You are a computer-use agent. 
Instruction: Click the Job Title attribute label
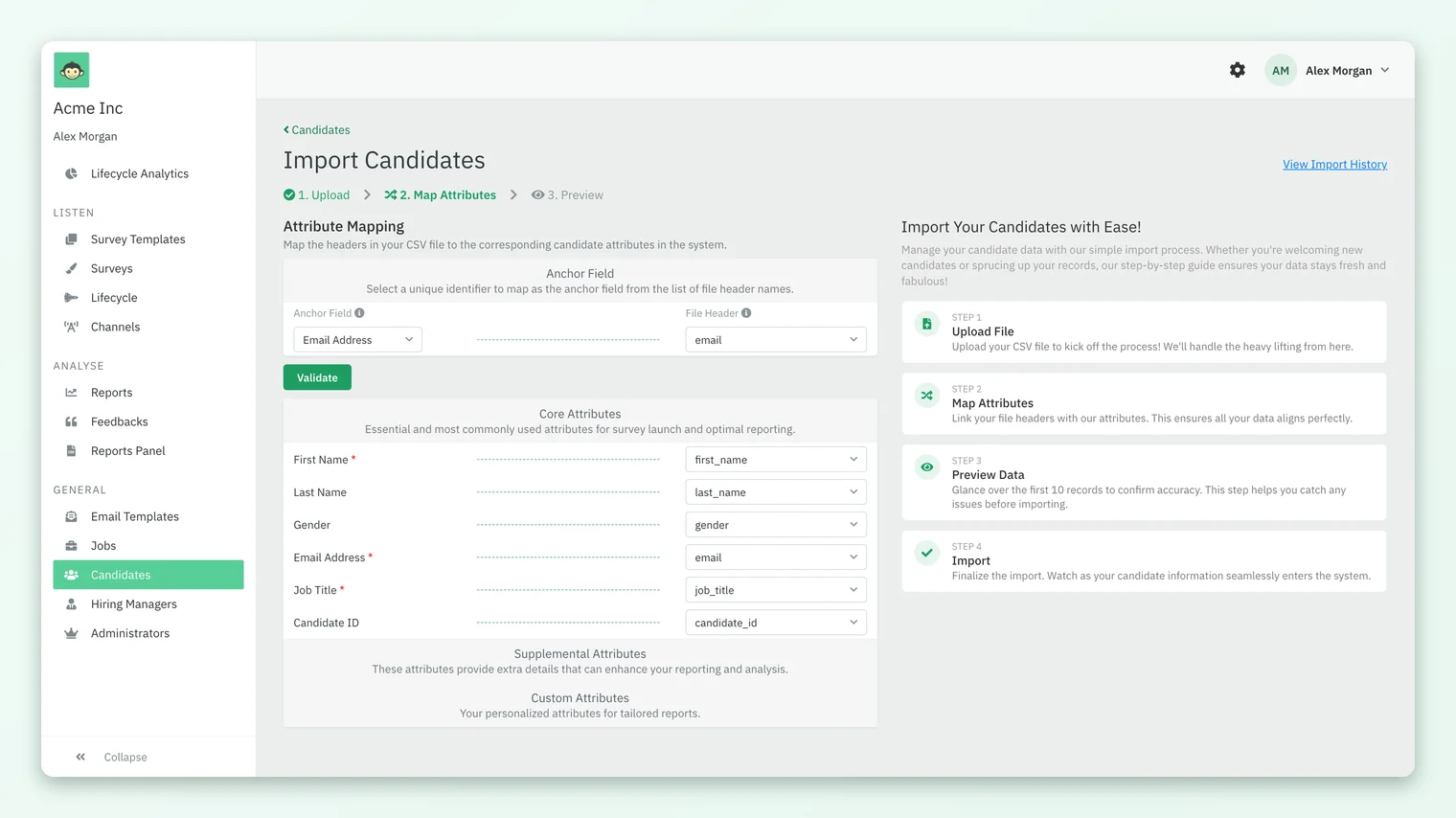click(315, 590)
